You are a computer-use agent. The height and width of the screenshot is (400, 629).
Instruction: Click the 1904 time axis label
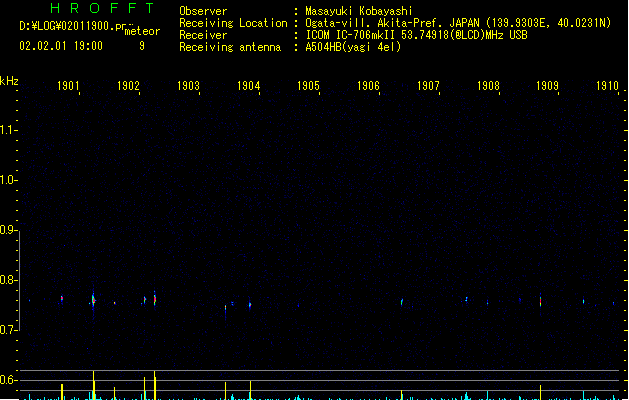(x=248, y=86)
